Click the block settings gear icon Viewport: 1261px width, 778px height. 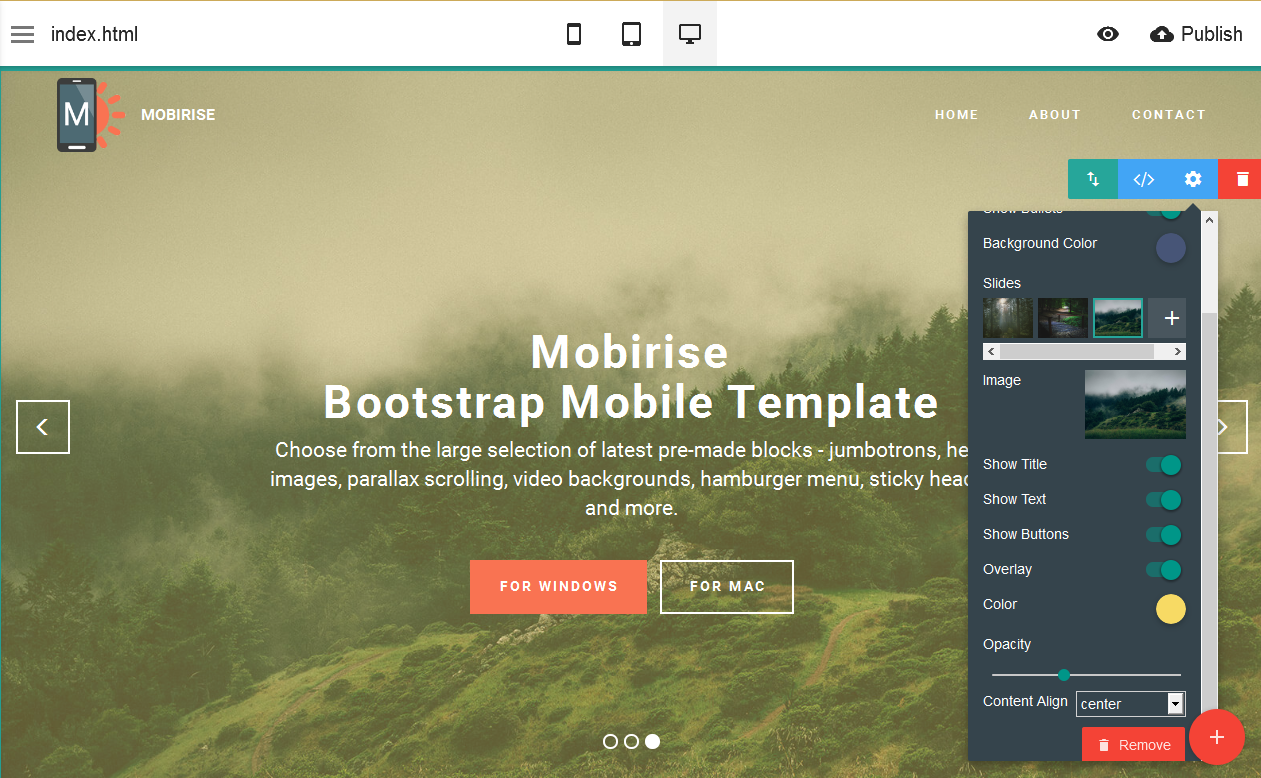click(x=1193, y=179)
